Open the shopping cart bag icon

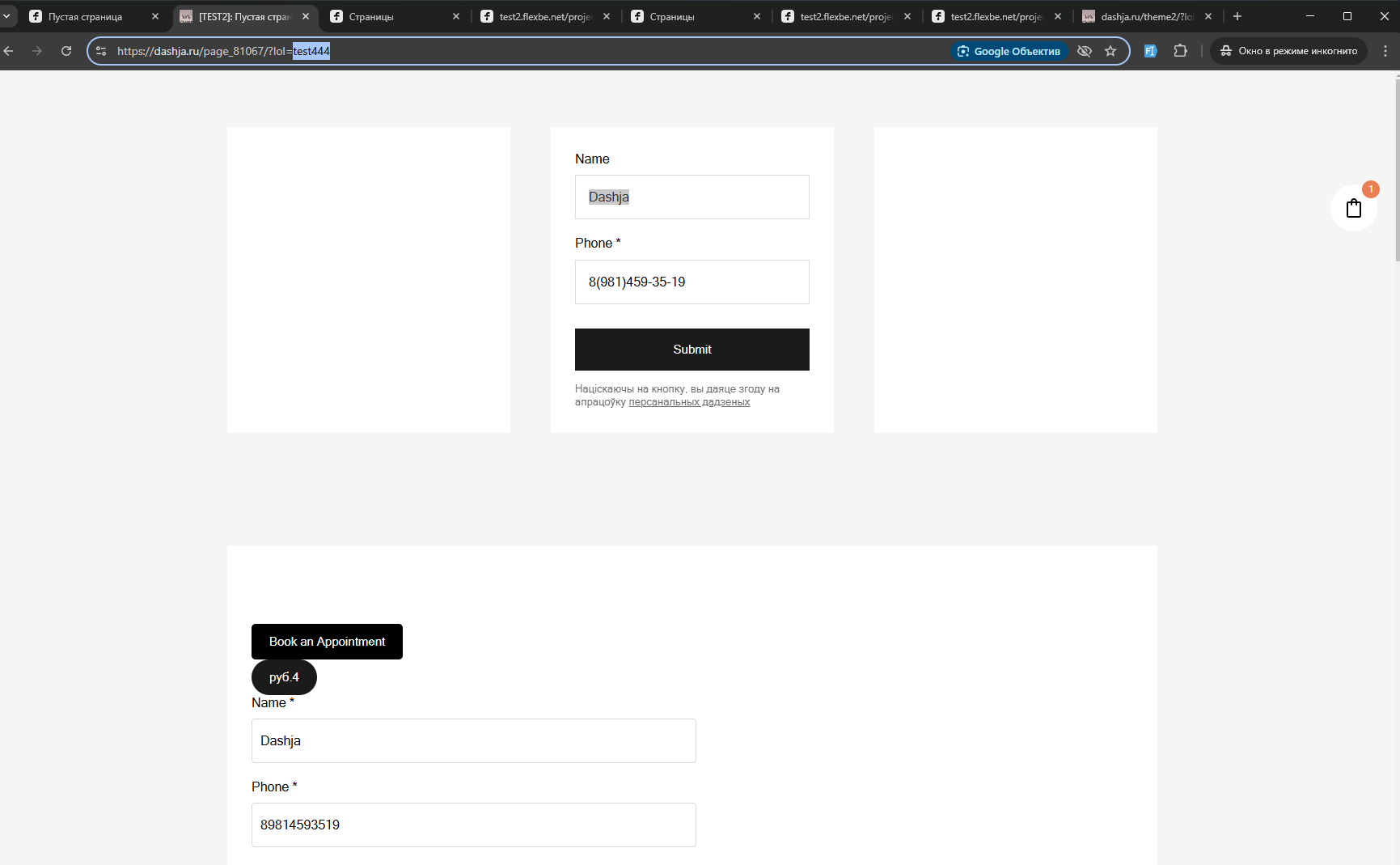coord(1353,209)
